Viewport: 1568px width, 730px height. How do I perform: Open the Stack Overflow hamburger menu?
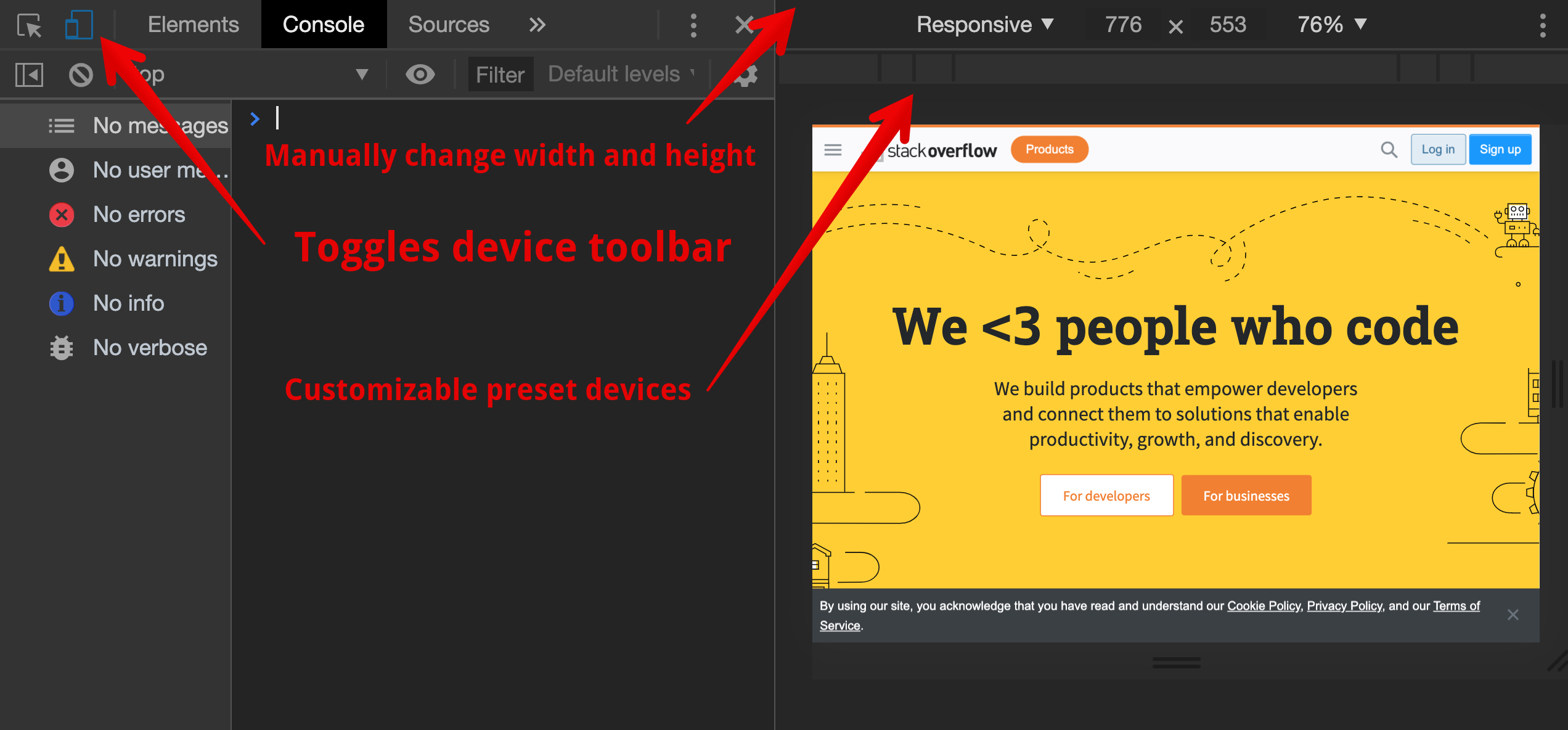click(x=832, y=149)
